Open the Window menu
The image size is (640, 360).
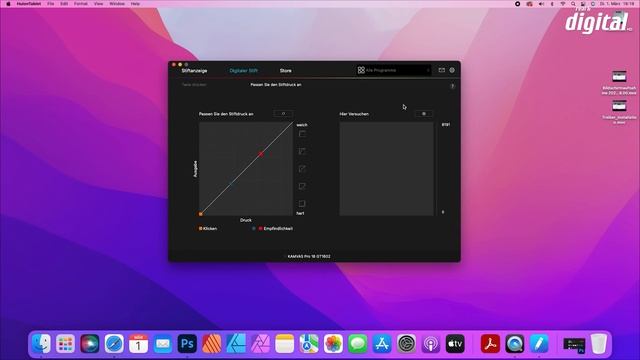click(117, 4)
